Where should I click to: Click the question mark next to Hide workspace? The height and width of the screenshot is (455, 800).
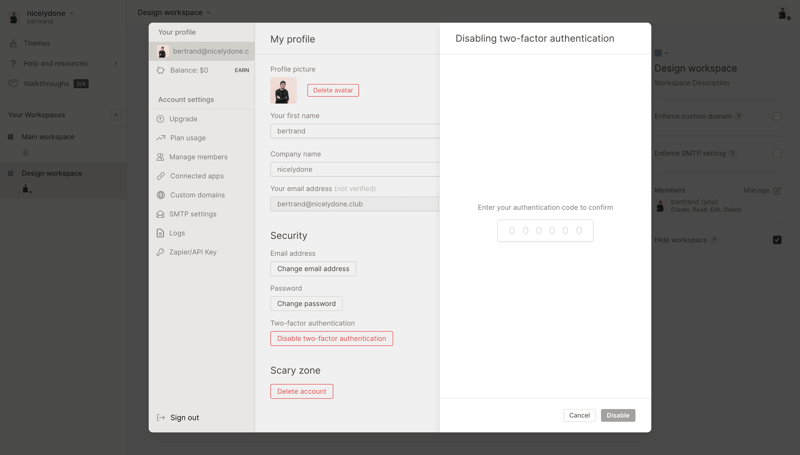[x=714, y=240]
